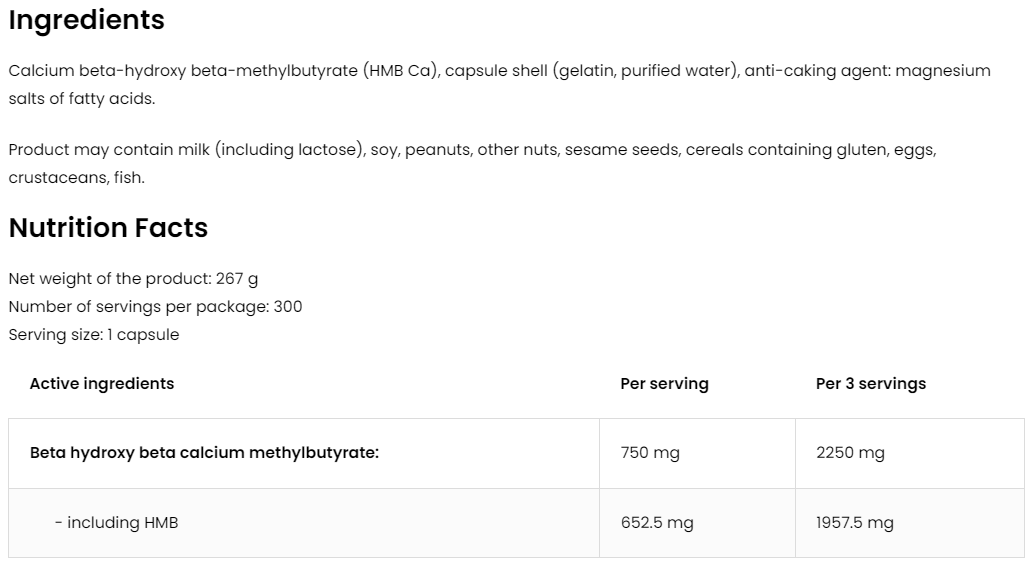Click the "crustaceans, fish" text
The image size is (1031, 567).
coord(76,178)
